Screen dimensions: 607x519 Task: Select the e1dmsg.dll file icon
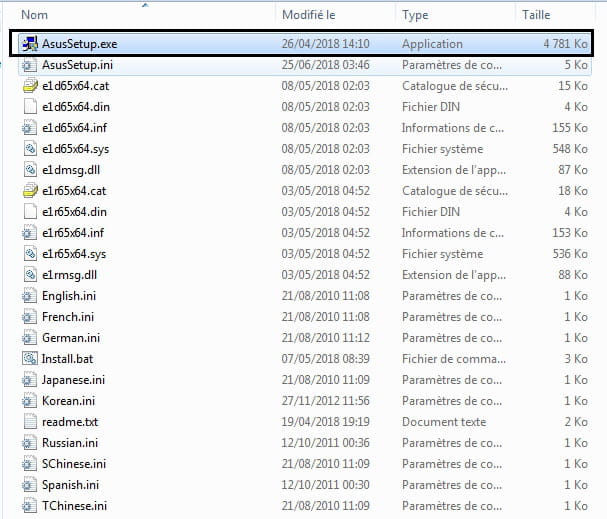[x=30, y=170]
